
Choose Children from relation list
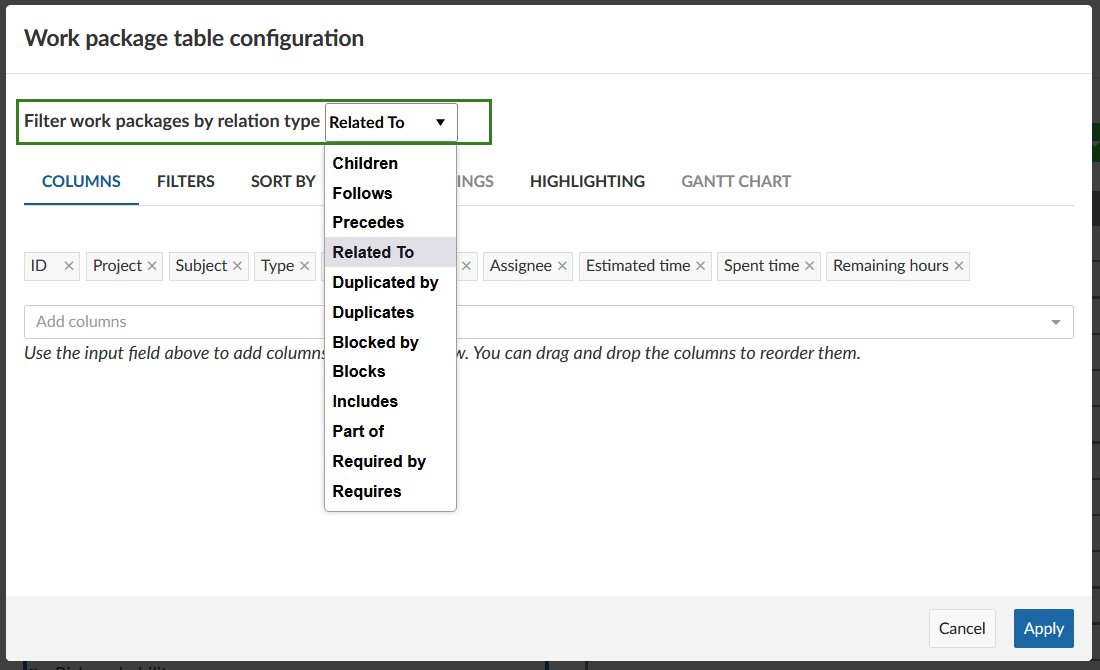point(365,163)
